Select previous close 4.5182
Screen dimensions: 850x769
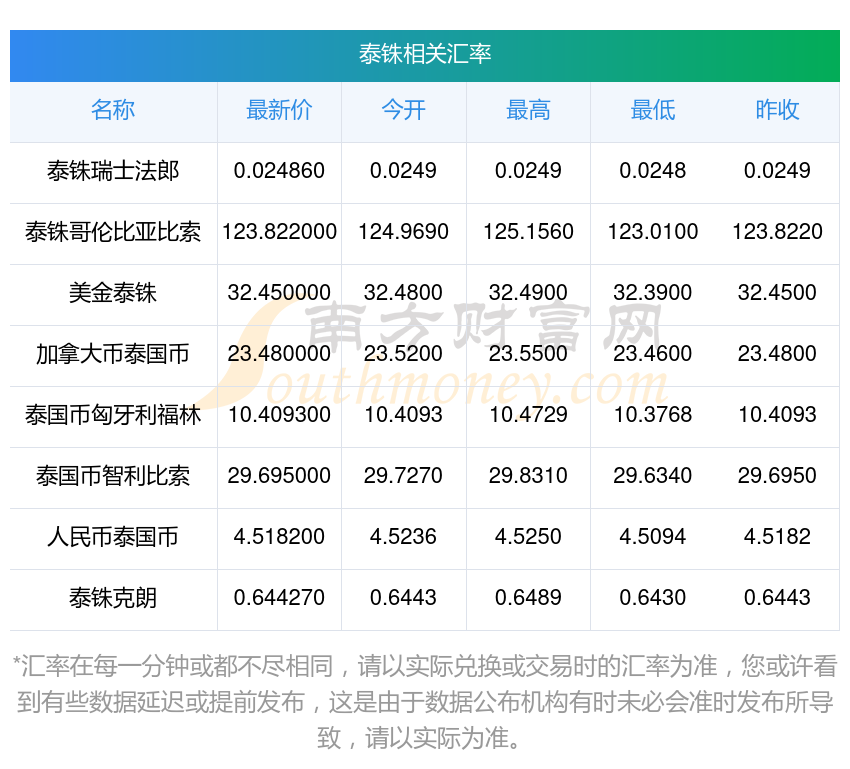[777, 537]
